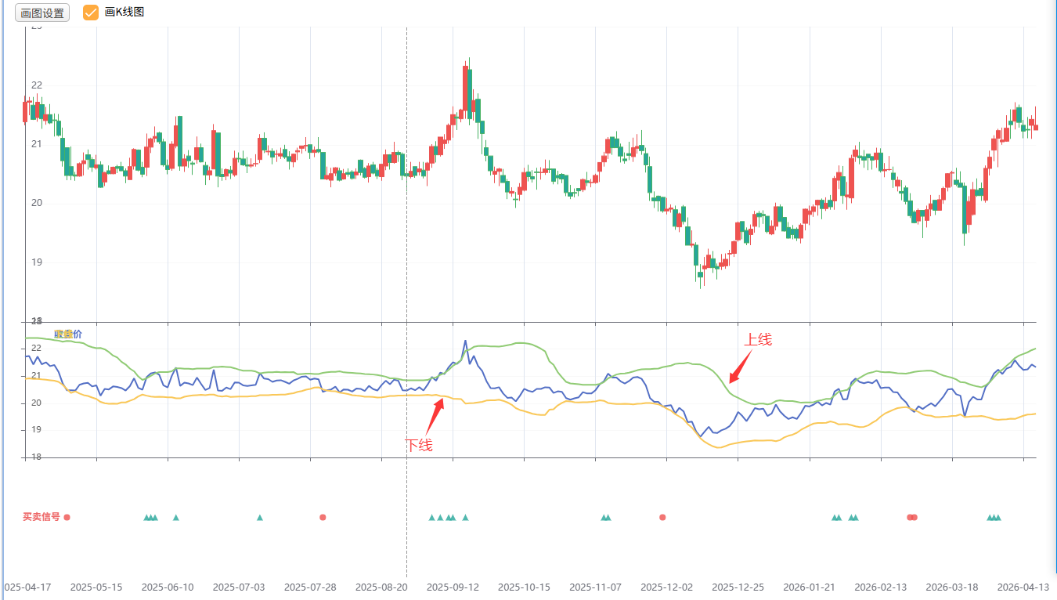
Task: Click the red signal dot near 2025-12-02
Action: pos(662,517)
